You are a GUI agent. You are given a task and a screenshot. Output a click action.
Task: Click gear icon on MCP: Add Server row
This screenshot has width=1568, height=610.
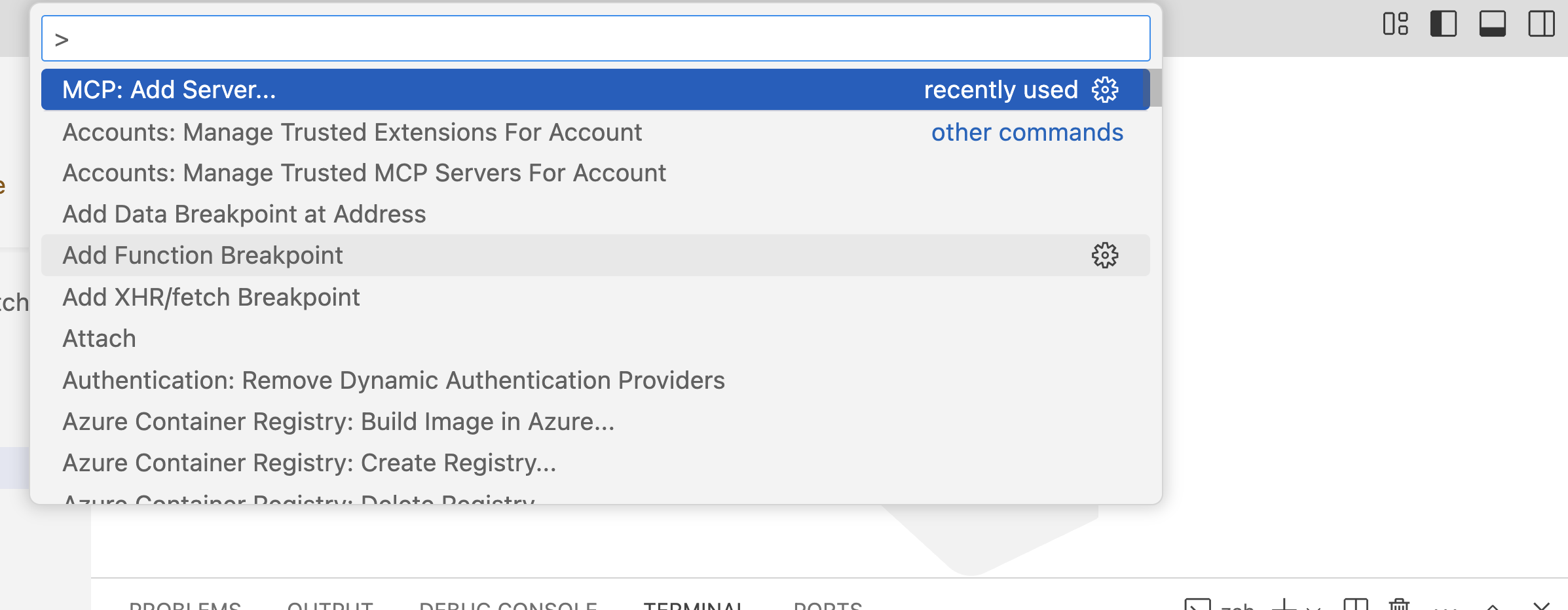(1105, 90)
